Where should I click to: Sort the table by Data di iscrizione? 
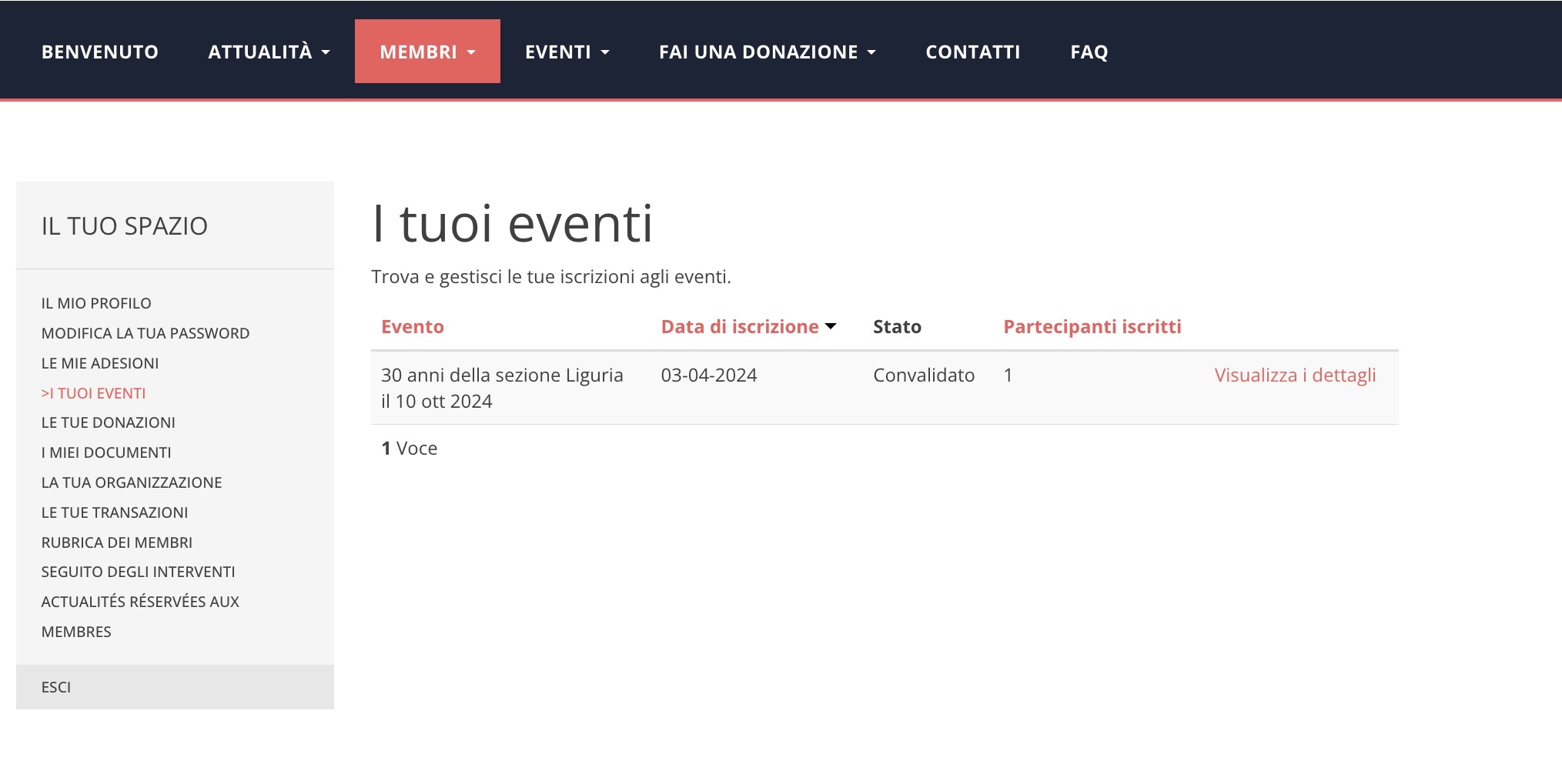739,326
